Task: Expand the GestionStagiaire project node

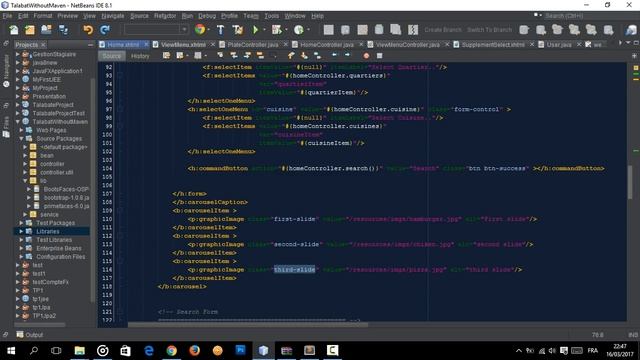Action: (x=18, y=54)
